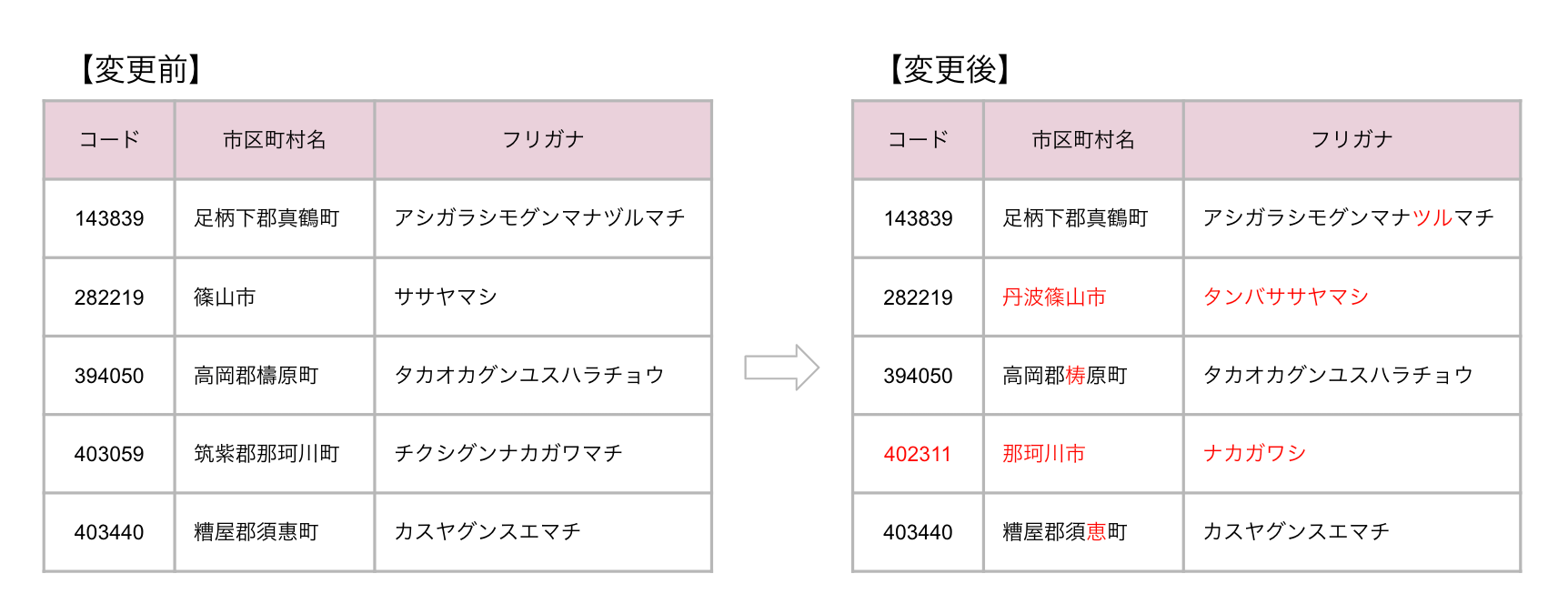Screen dimensions: 1568x604
Task: Select the 篠山市 cell in the 変更前 table
Action: (x=225, y=297)
